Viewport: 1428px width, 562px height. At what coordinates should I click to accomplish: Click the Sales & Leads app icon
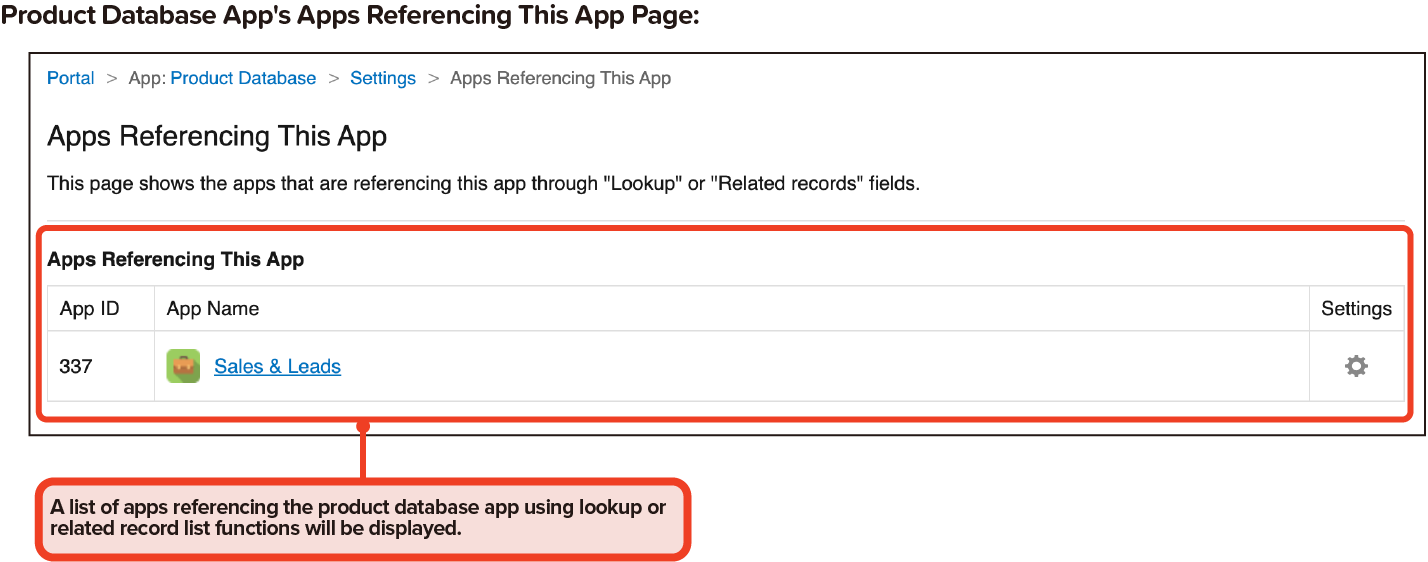coord(183,367)
